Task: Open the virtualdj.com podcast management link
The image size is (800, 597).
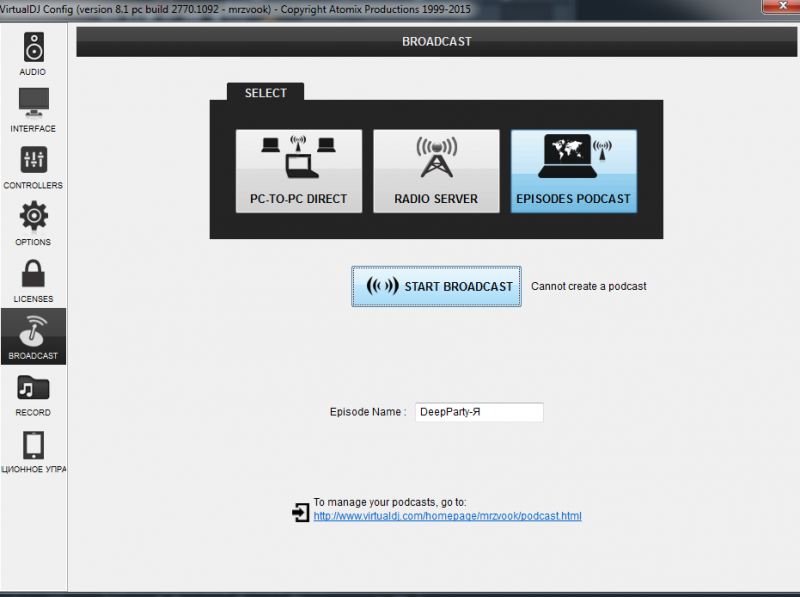Action: 447,516
